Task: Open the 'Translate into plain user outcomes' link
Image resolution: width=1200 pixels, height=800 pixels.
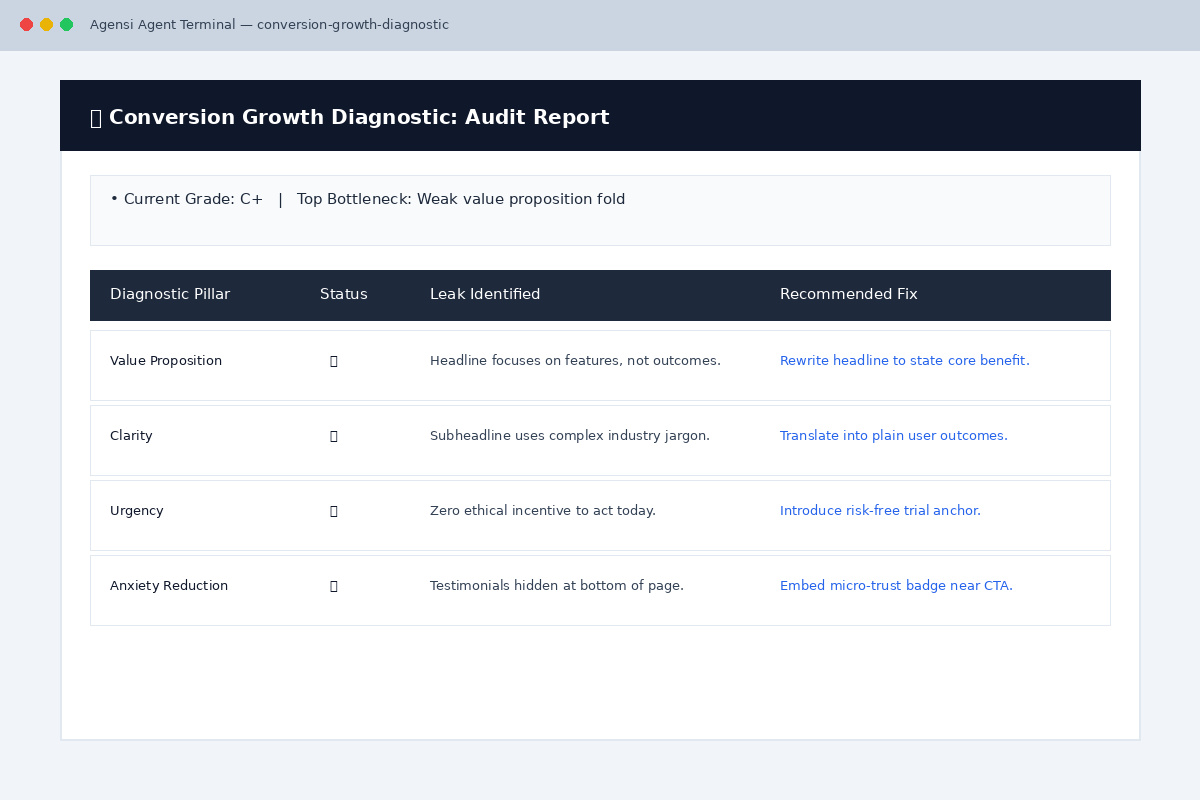Action: [x=893, y=436]
